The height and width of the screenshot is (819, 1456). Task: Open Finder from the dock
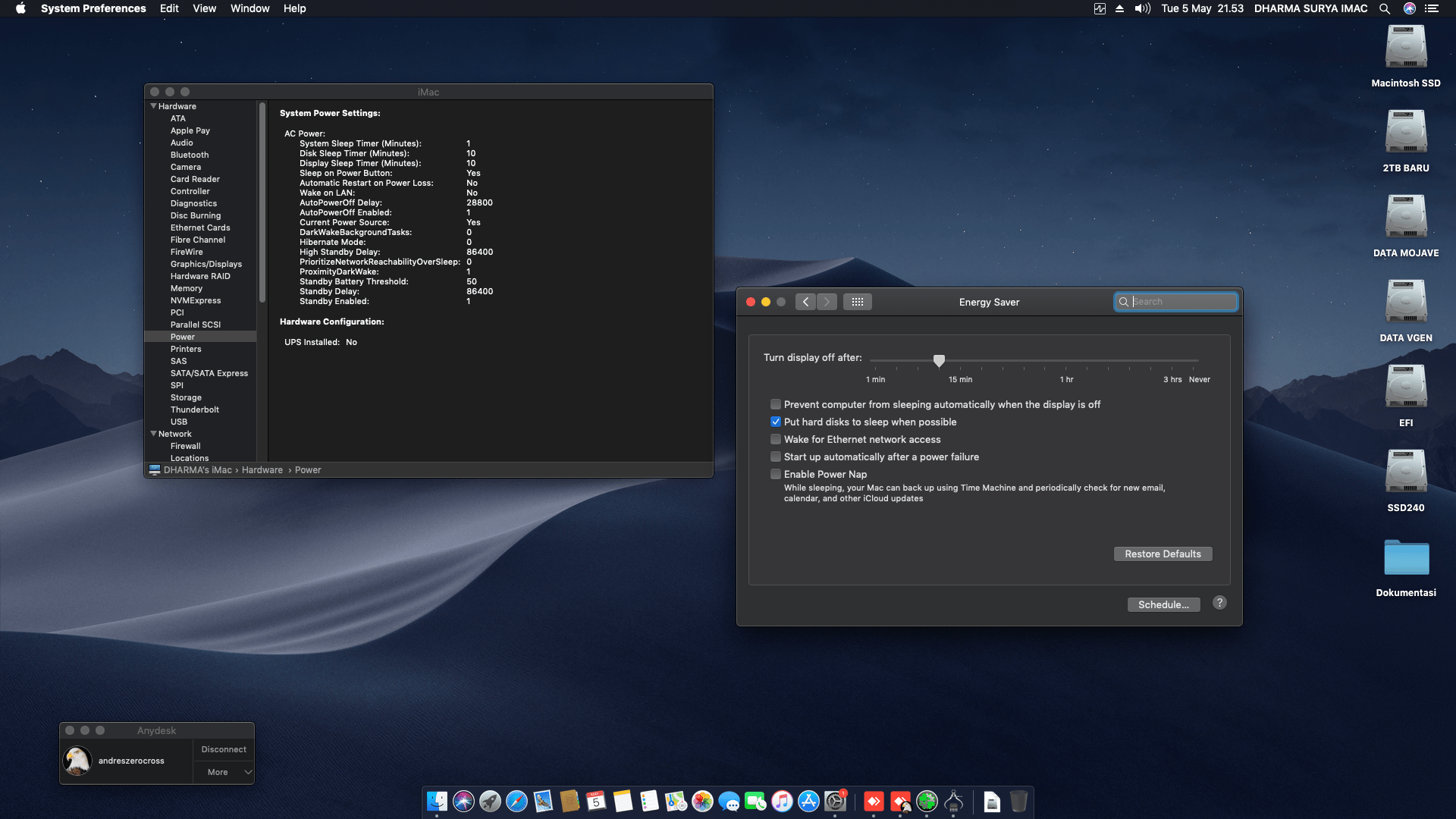click(x=437, y=801)
